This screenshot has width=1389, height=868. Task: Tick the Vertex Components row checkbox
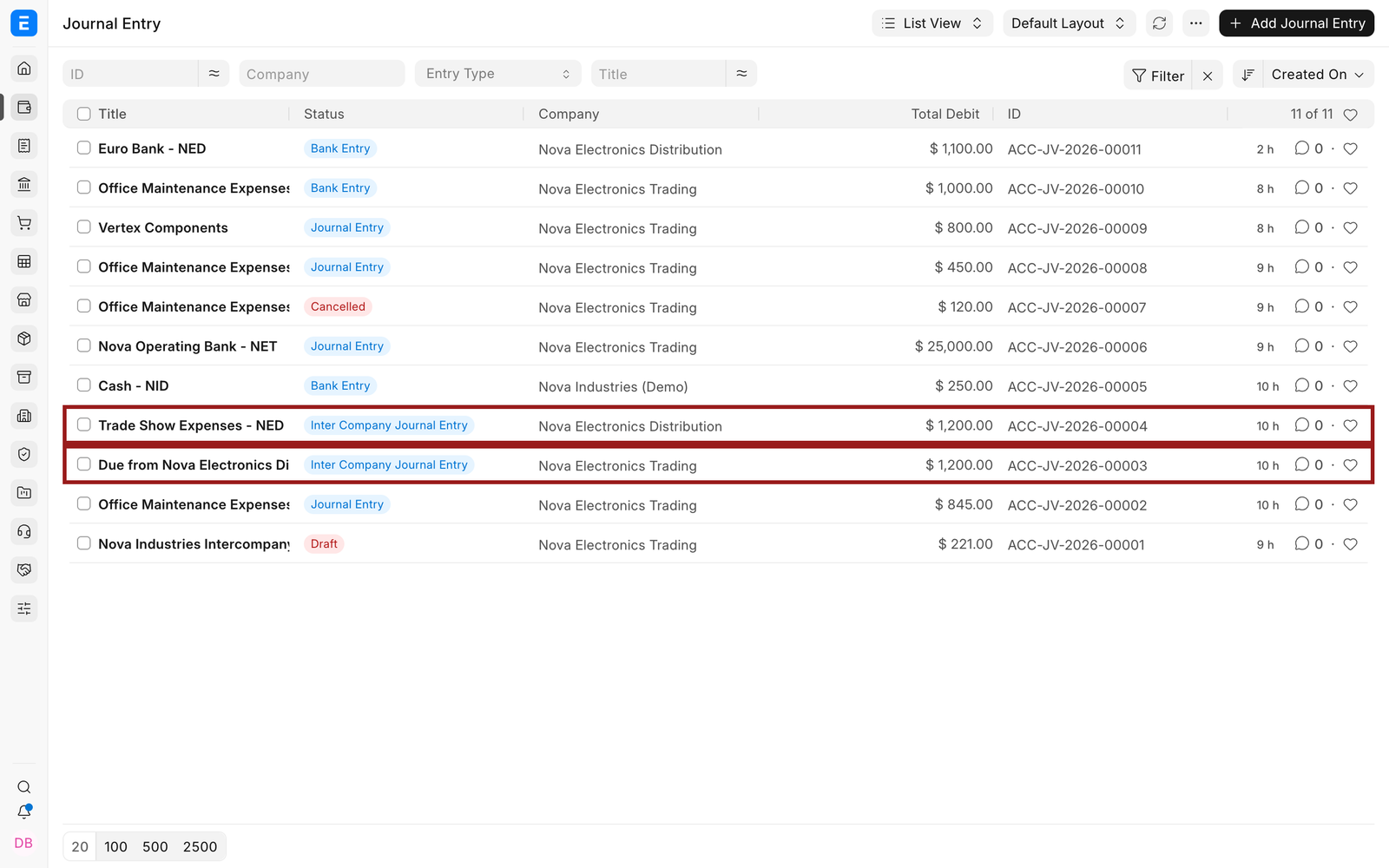pos(83,227)
